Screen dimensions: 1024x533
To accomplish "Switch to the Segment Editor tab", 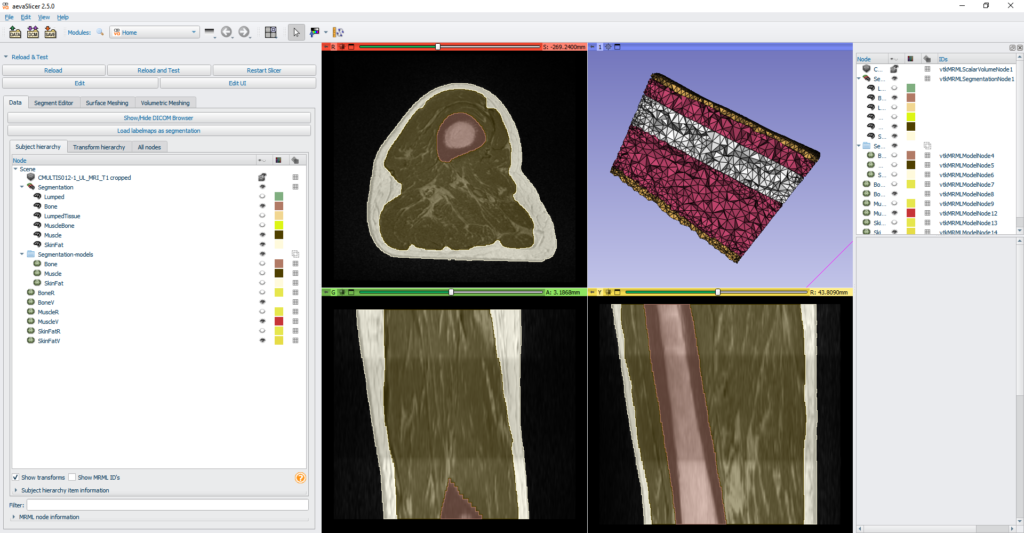I will (54, 102).
